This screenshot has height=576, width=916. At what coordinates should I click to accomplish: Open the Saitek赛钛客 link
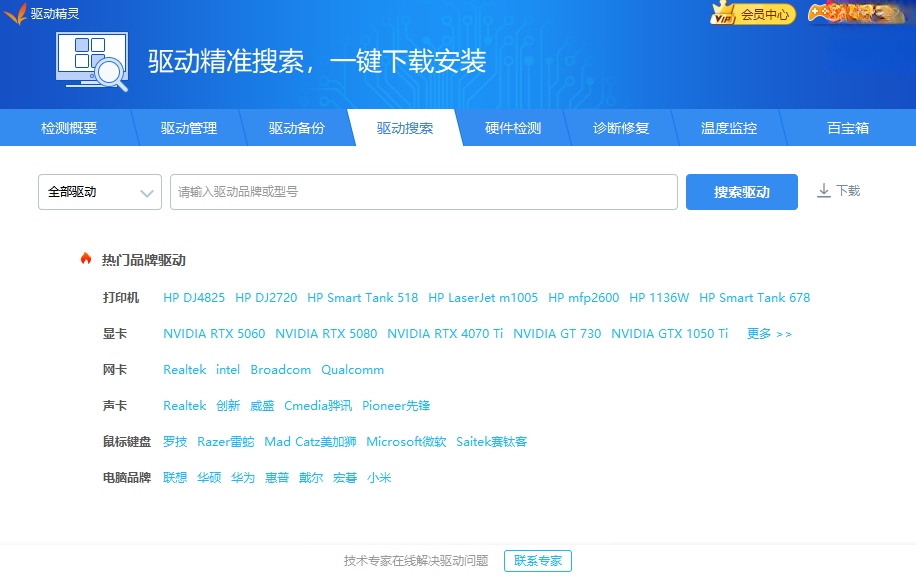491,442
